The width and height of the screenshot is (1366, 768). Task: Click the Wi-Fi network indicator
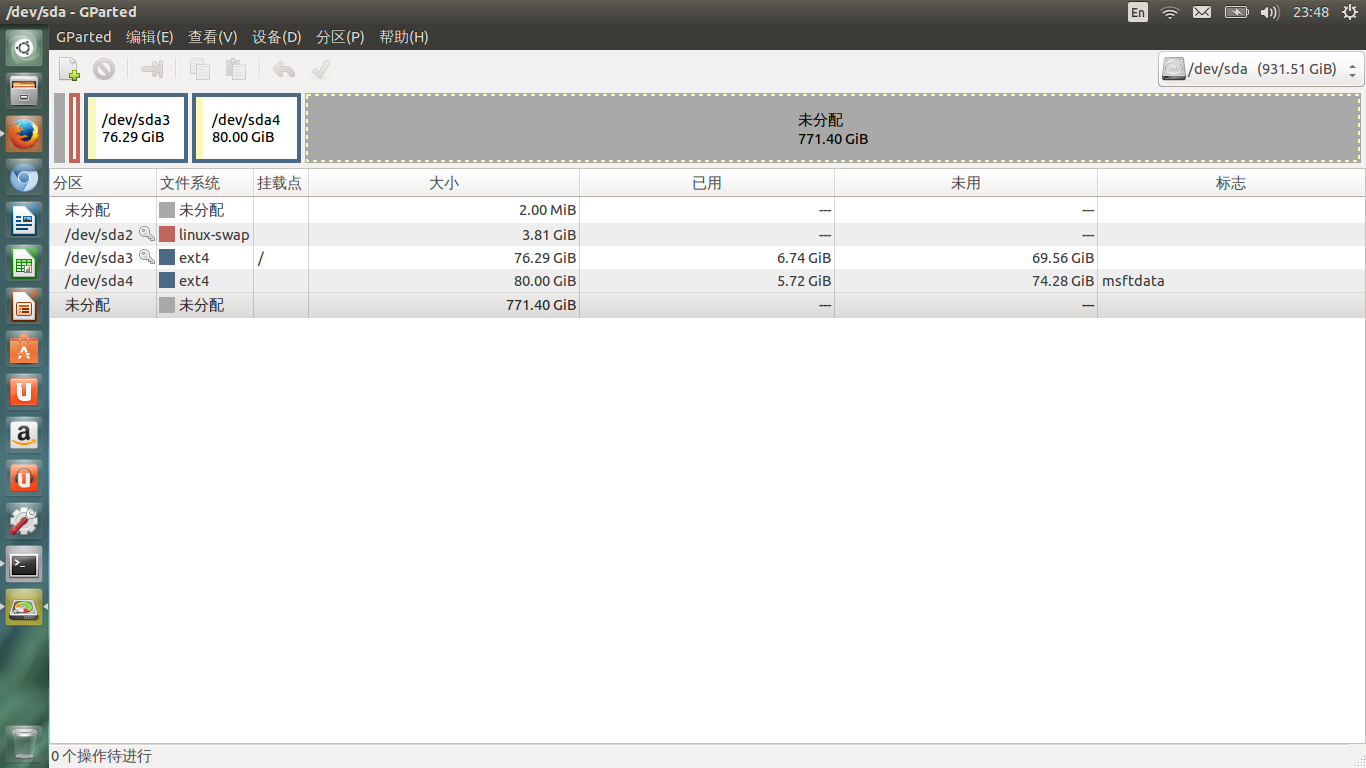click(x=1169, y=12)
